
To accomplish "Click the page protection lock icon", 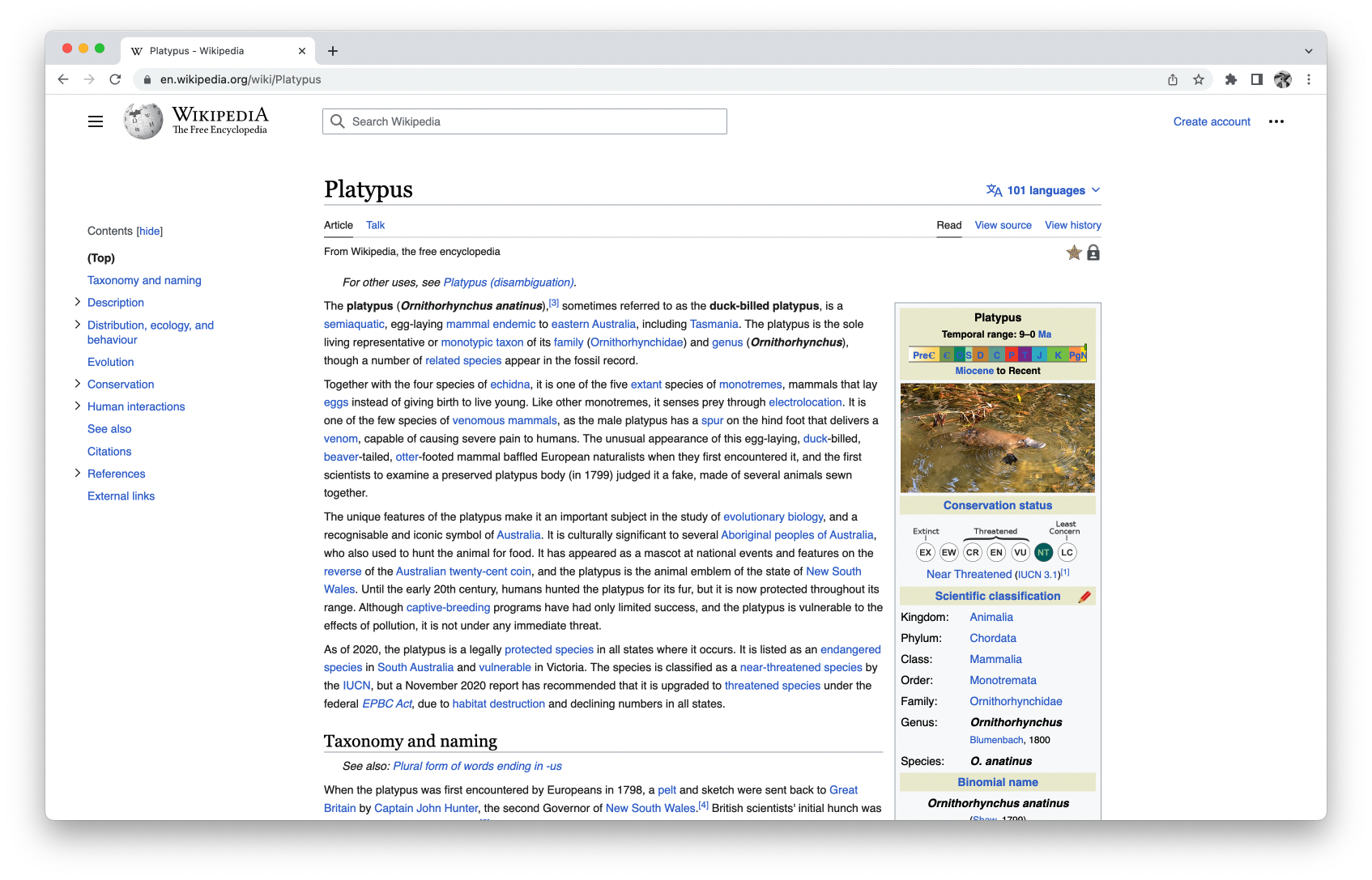I will point(1093,253).
